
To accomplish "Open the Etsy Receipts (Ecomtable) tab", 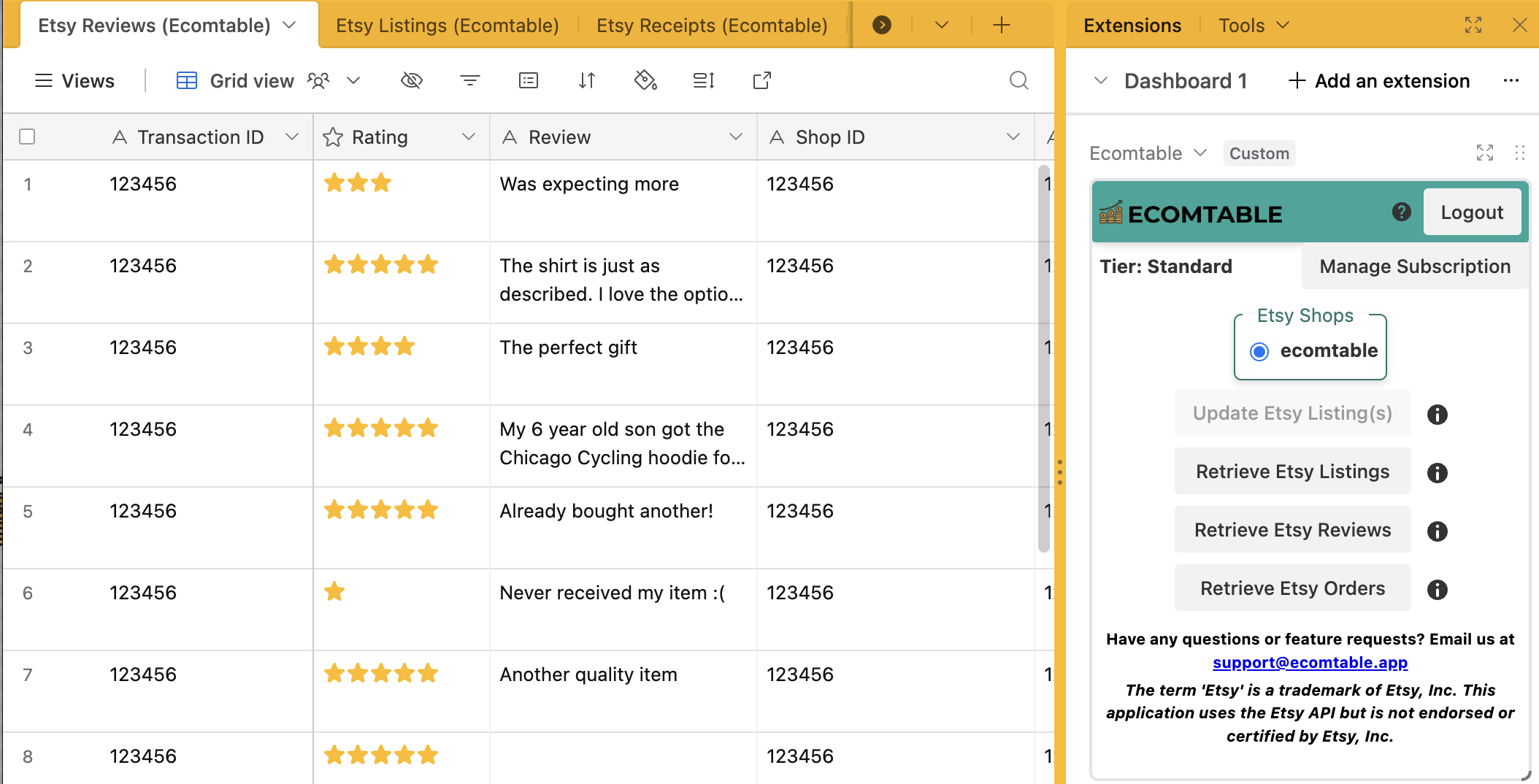I will point(711,26).
